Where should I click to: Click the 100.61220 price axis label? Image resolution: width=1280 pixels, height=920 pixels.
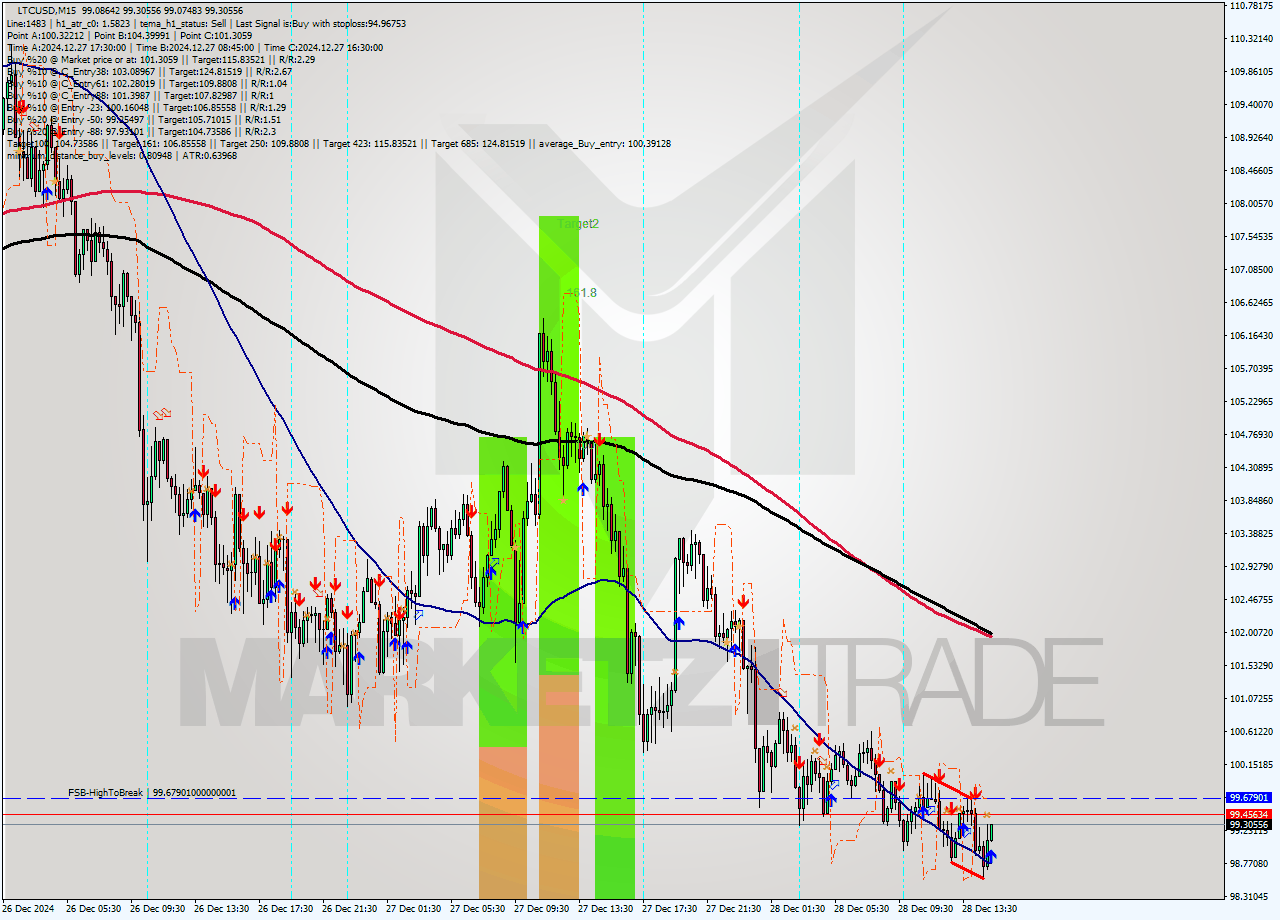click(1251, 731)
